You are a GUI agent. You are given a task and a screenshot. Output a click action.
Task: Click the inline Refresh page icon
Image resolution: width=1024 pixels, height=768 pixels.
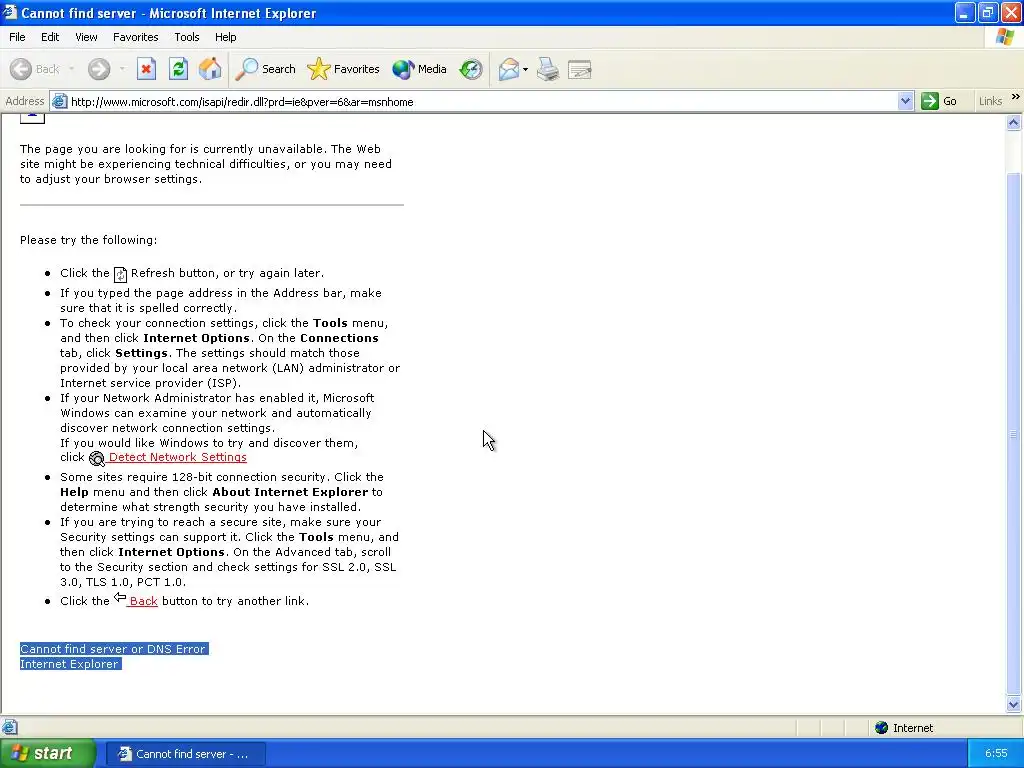tap(120, 274)
